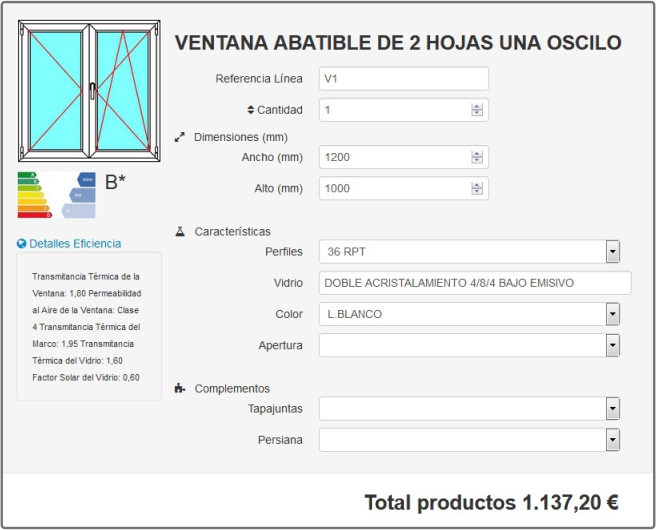Click the Complementos puzzle piece icon
The image size is (656, 530).
pos(180,388)
